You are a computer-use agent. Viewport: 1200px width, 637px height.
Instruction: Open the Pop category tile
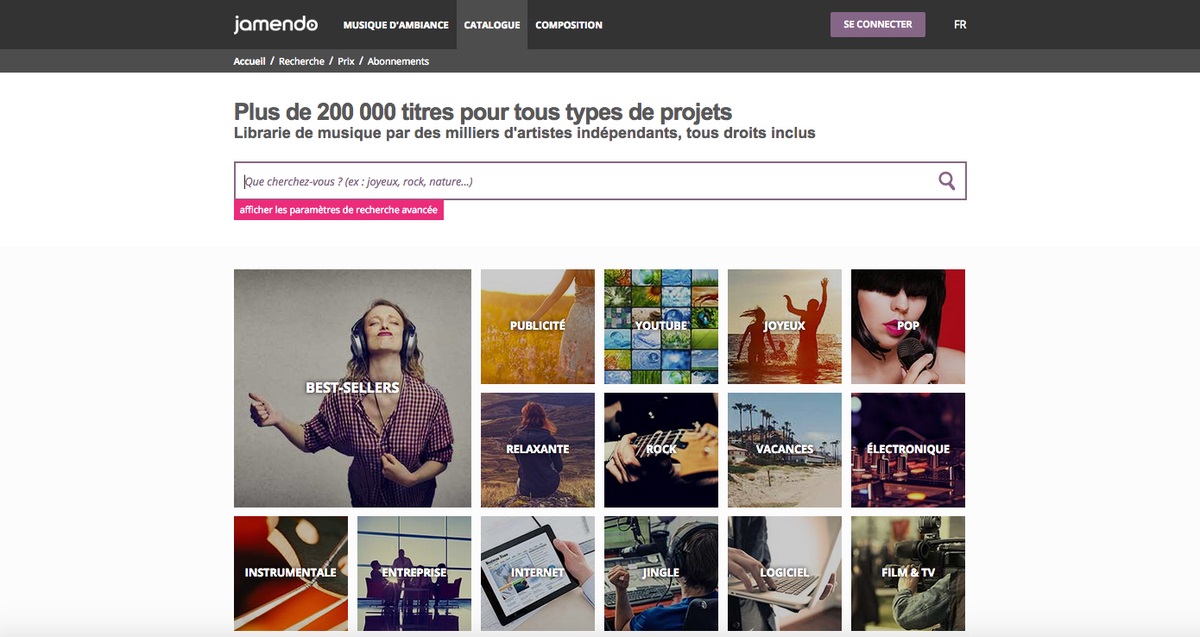[x=908, y=326]
